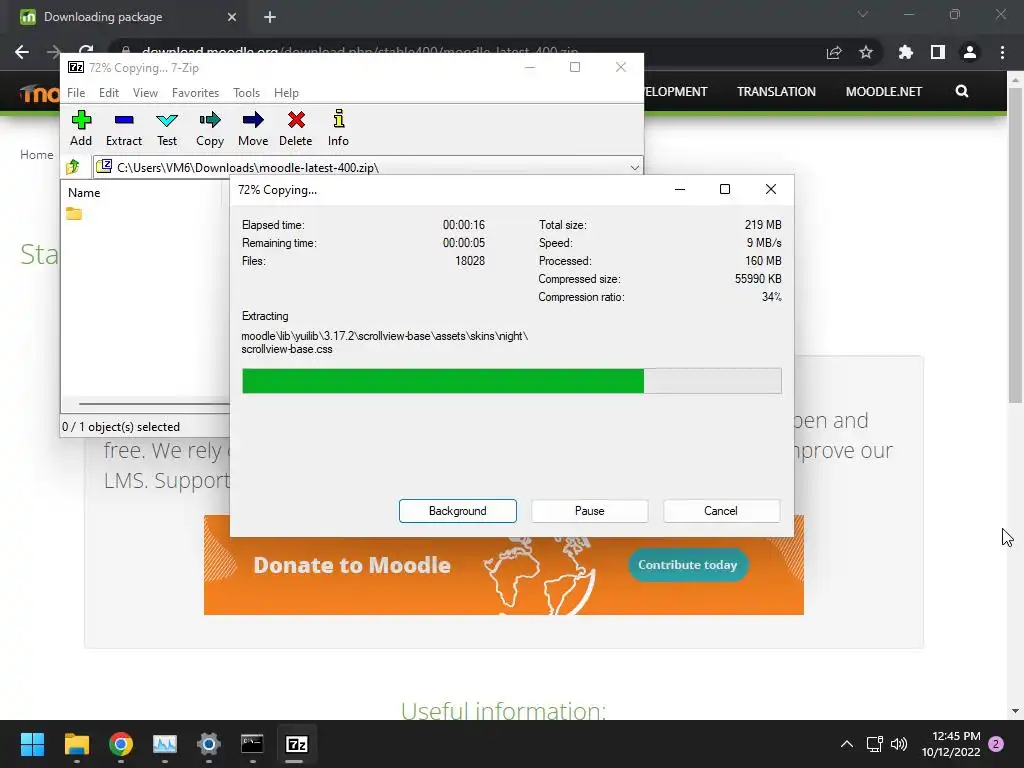1024x768 pixels.
Task: Open Windows Start menu
Action: point(32,744)
